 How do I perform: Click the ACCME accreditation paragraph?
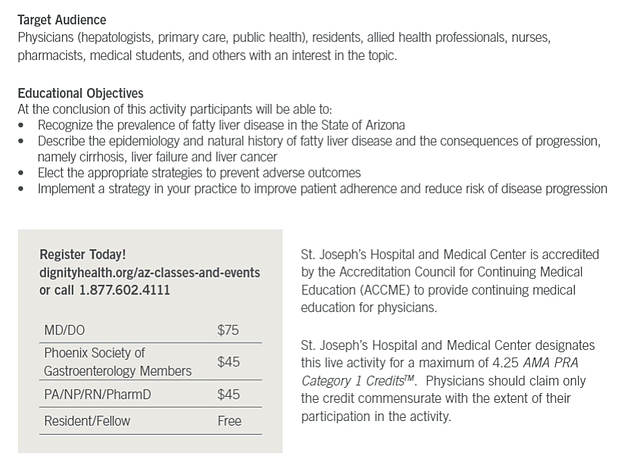(450, 281)
